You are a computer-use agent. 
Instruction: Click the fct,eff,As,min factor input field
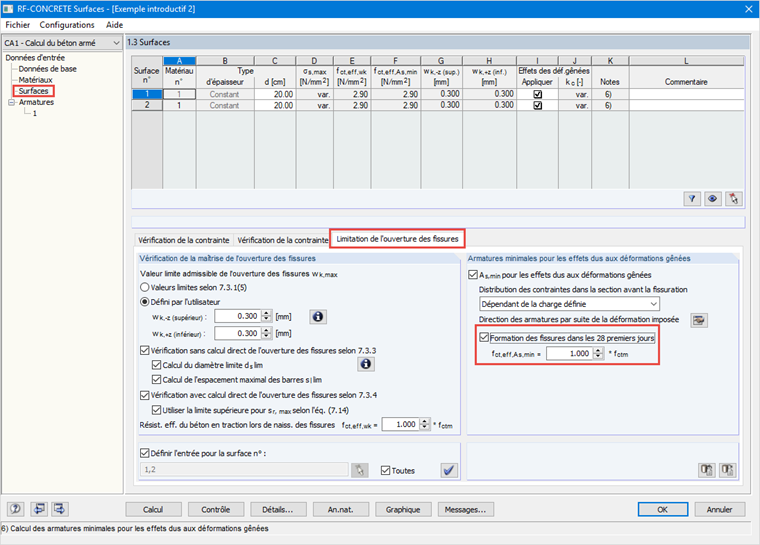coord(570,353)
